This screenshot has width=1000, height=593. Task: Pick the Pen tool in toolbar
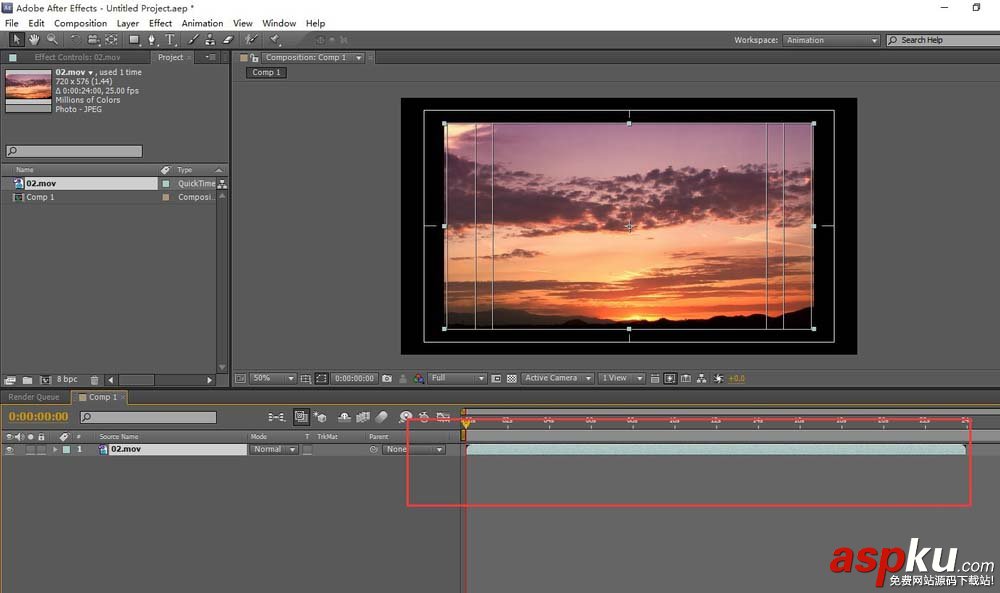click(x=152, y=40)
